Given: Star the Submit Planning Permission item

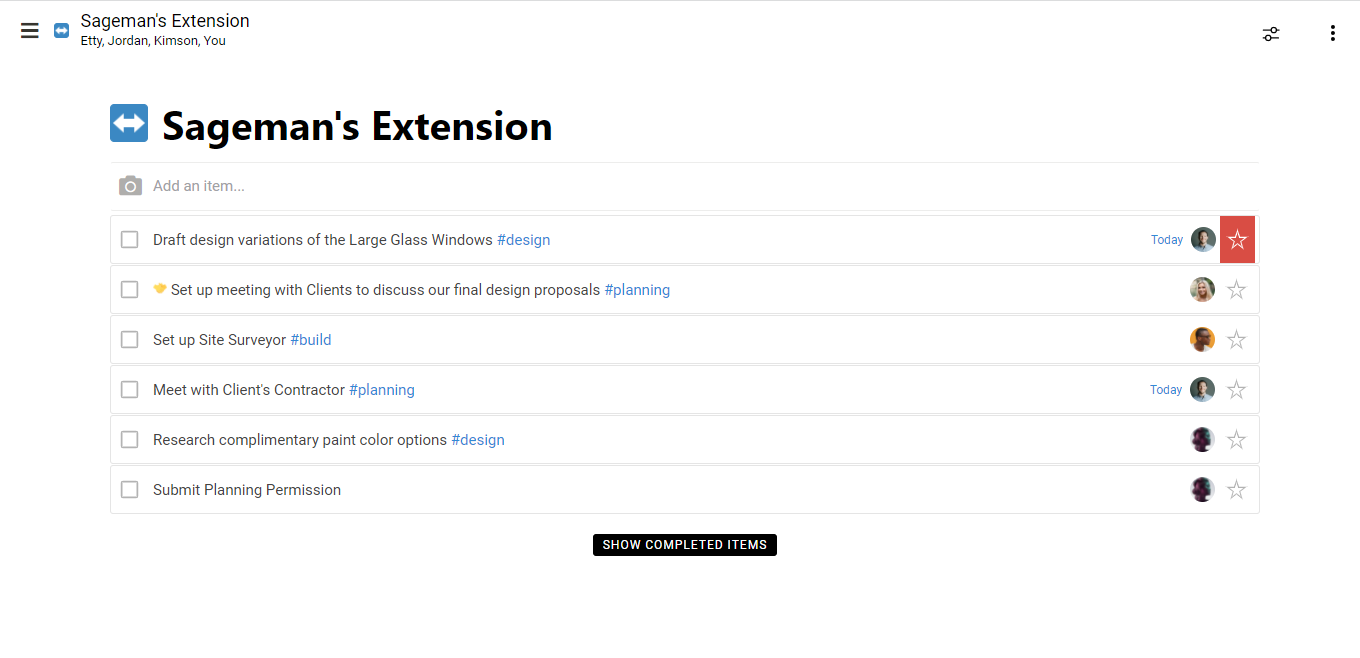Looking at the screenshot, I should [1237, 490].
